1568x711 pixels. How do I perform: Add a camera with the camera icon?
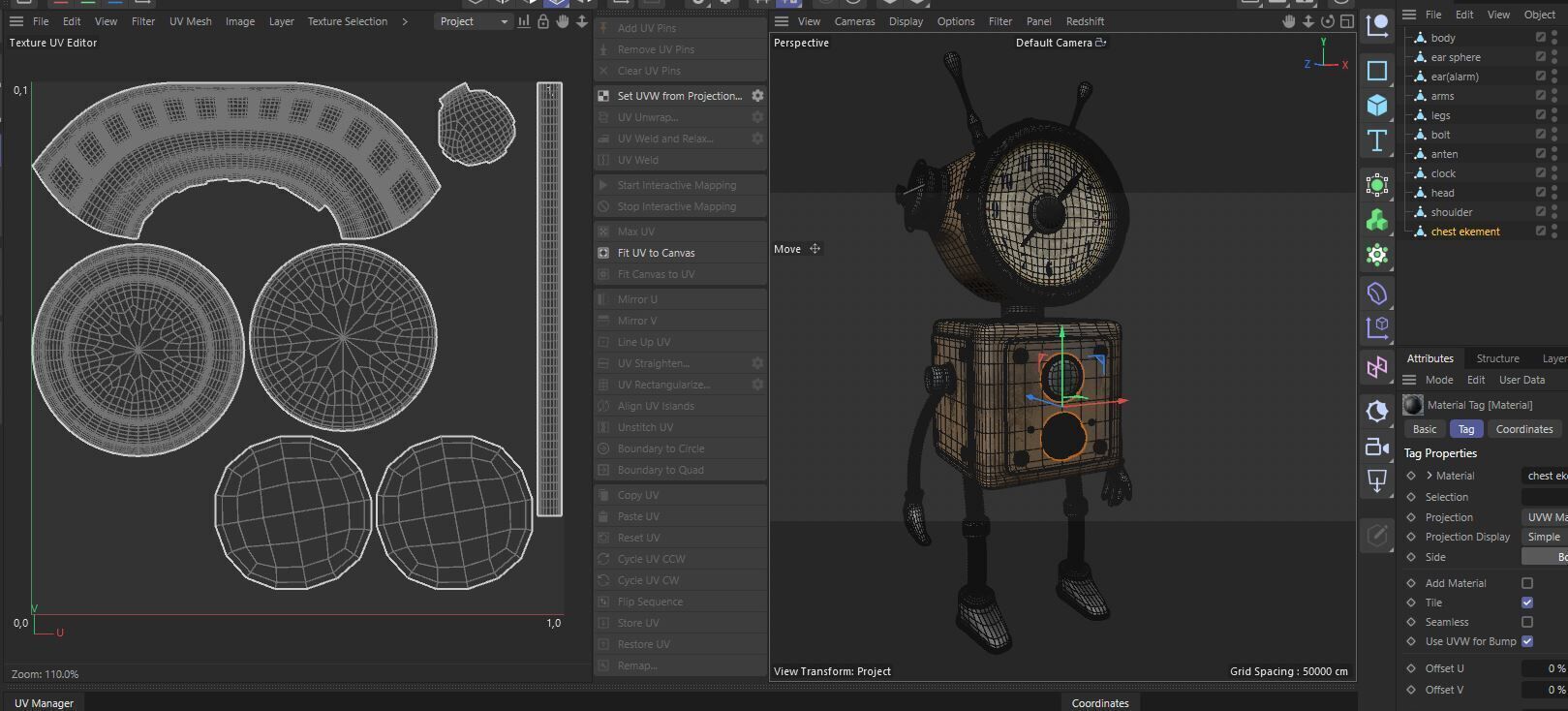click(x=1376, y=447)
